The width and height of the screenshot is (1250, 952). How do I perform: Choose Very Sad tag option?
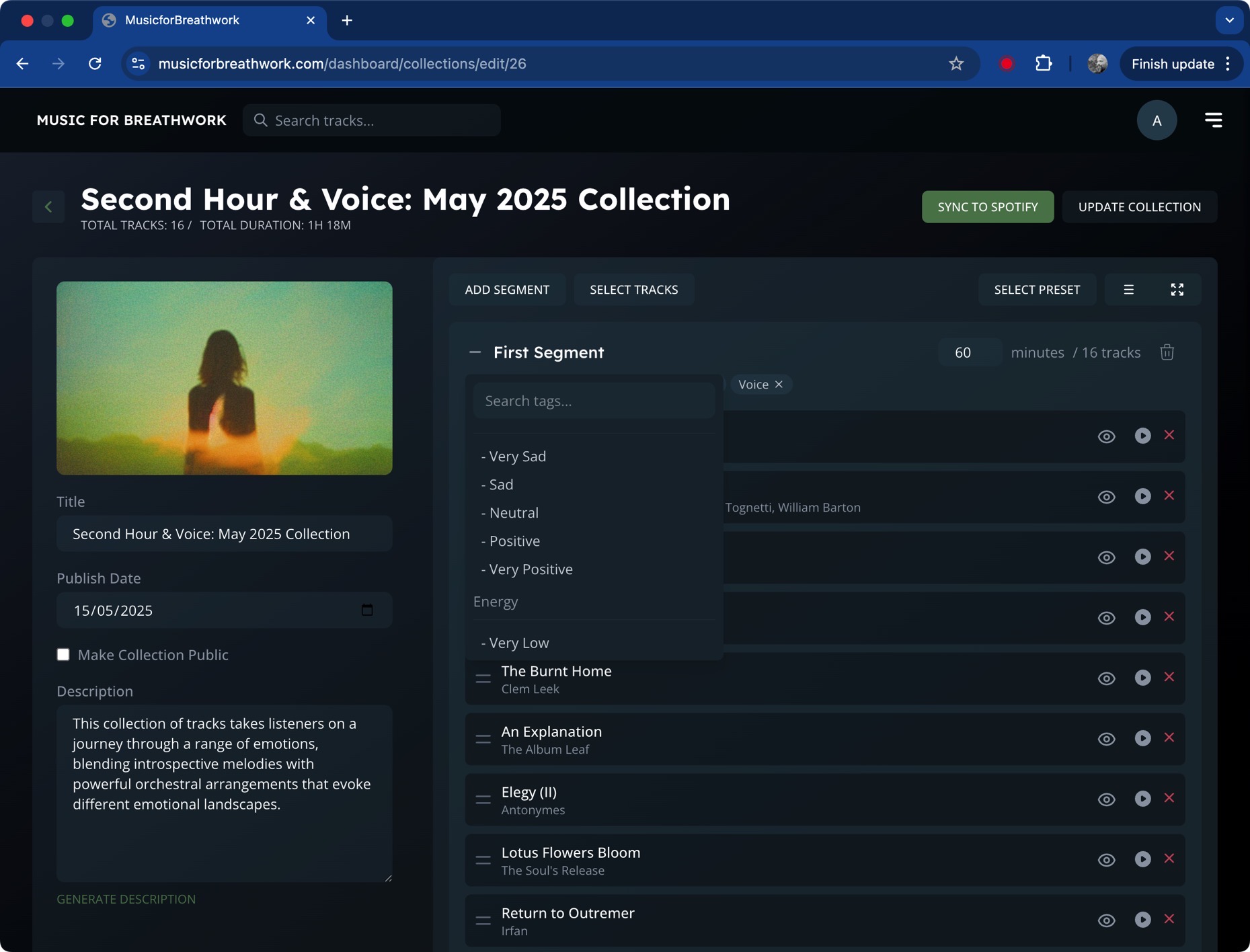click(x=514, y=456)
